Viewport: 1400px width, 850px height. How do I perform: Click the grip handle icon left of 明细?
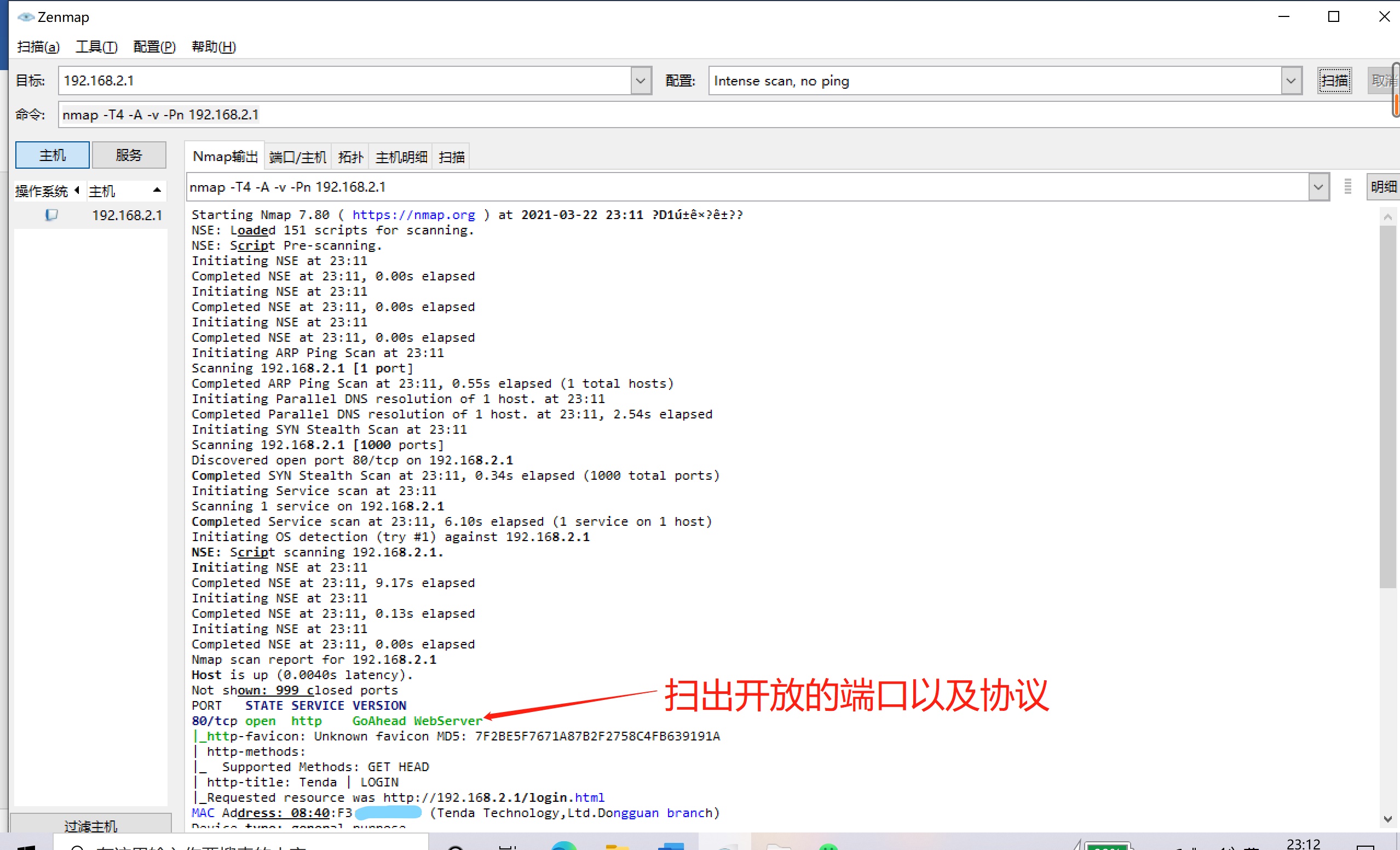coord(1348,187)
